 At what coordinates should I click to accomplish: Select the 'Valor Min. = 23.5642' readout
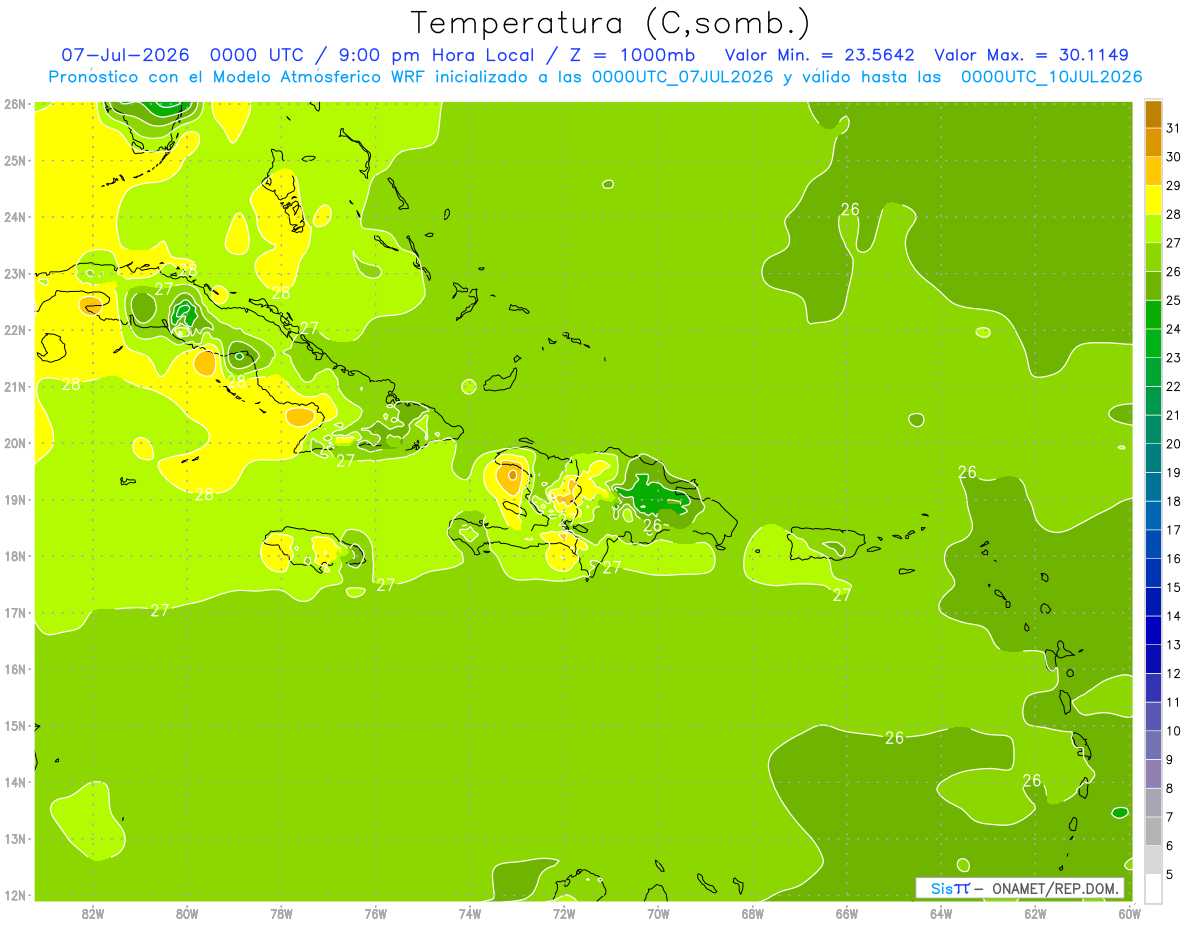point(819,54)
